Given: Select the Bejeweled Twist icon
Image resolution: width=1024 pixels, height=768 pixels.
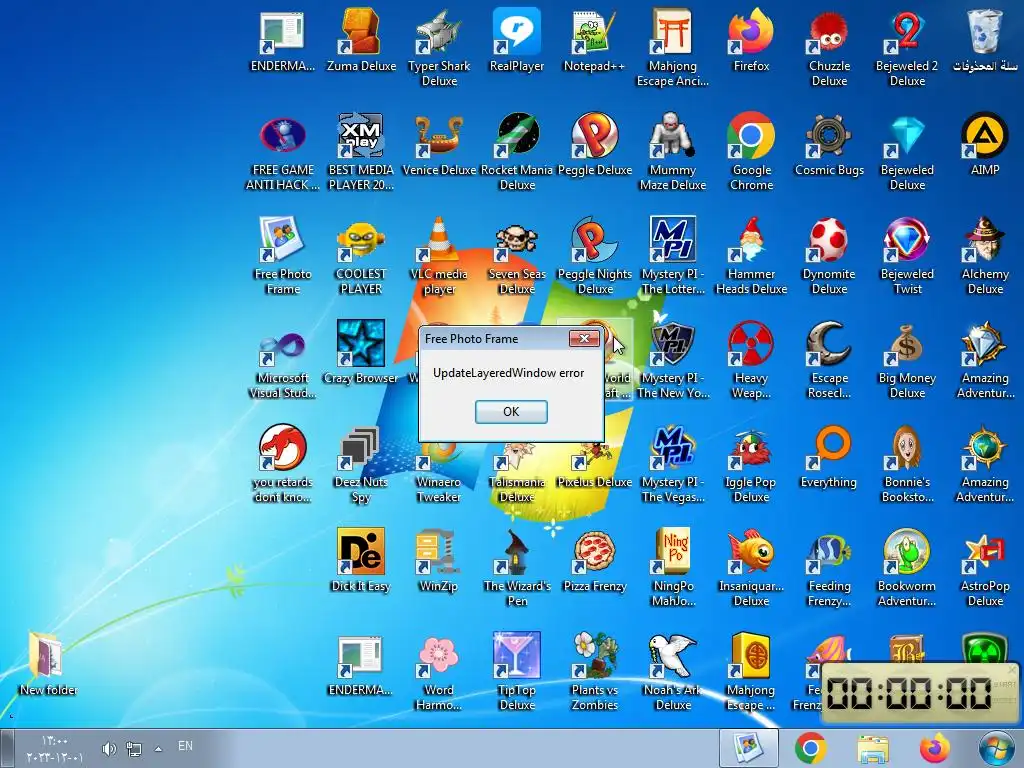Looking at the screenshot, I should (x=906, y=255).
